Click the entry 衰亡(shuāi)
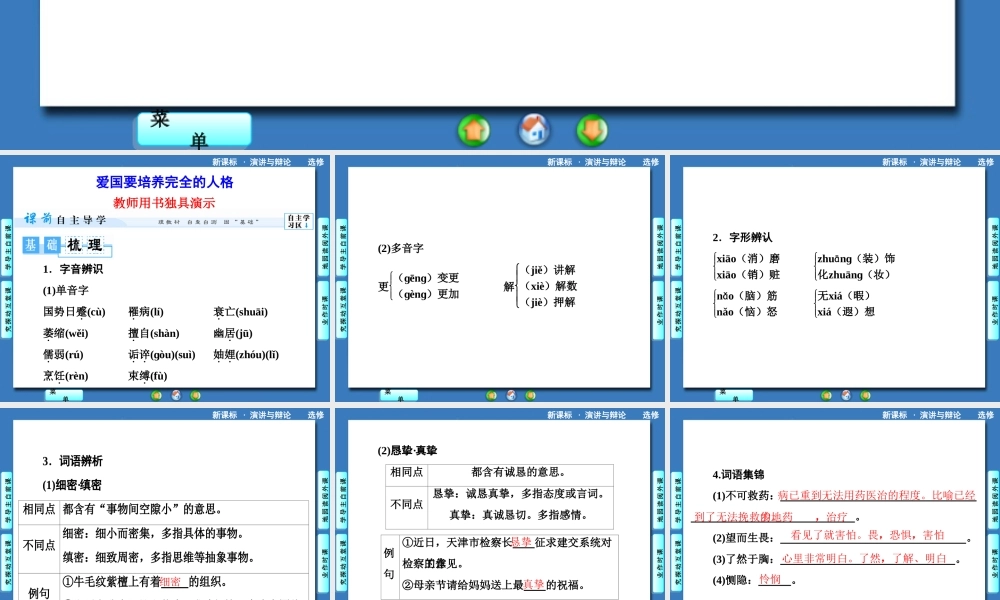 pos(240,312)
